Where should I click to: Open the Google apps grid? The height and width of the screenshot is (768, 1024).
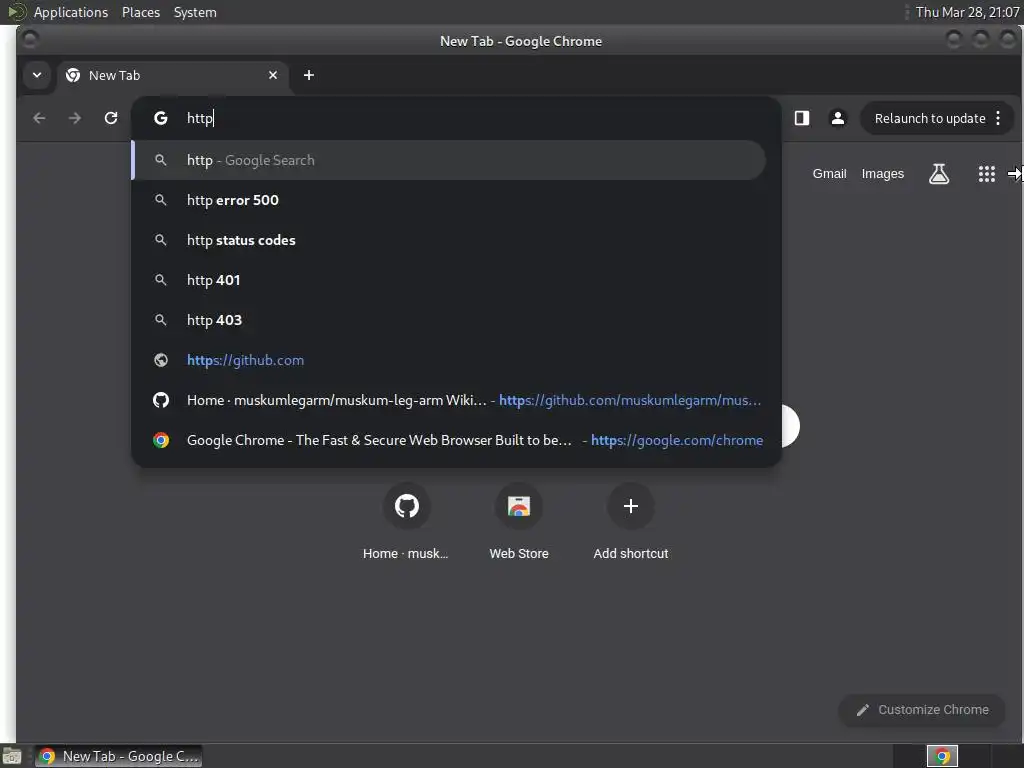pos(987,174)
